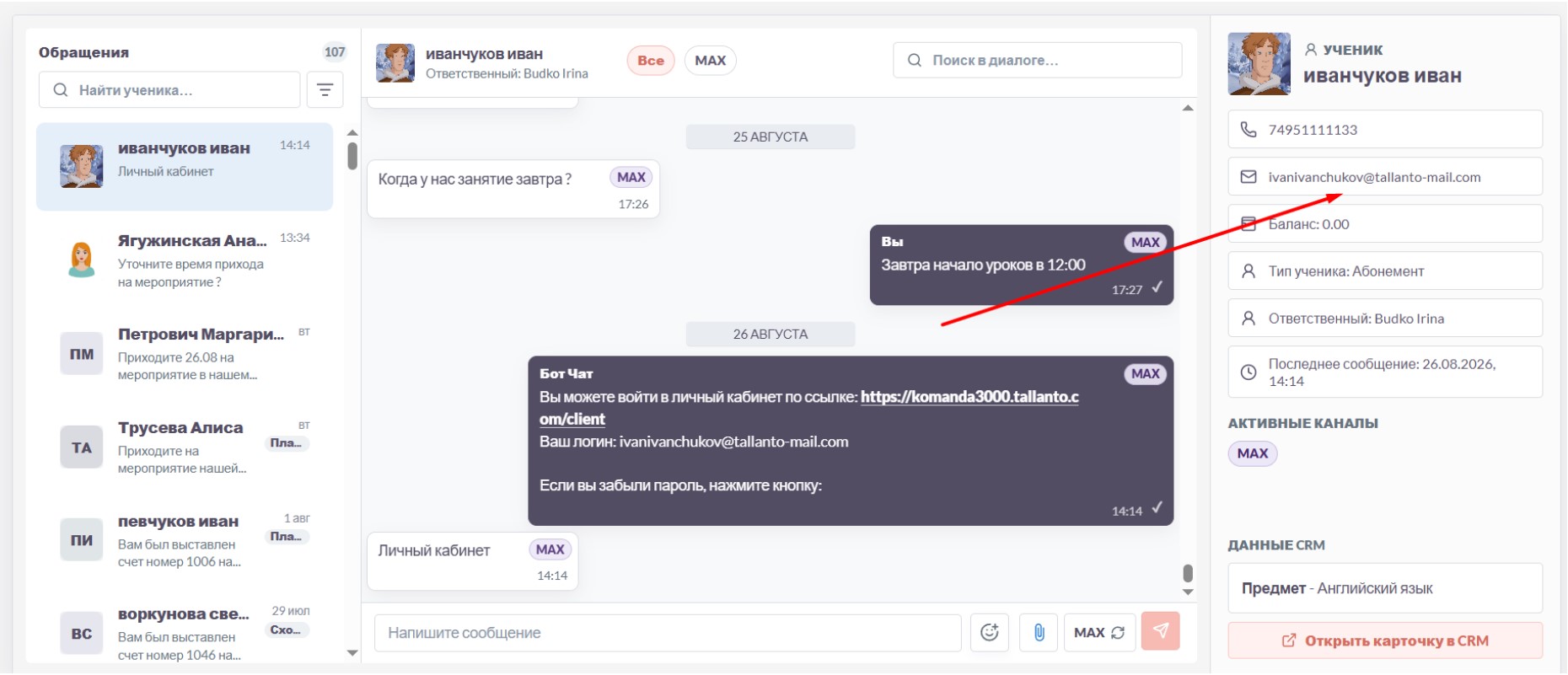Click the clock icon by Последнее сообщение

coord(1248,372)
